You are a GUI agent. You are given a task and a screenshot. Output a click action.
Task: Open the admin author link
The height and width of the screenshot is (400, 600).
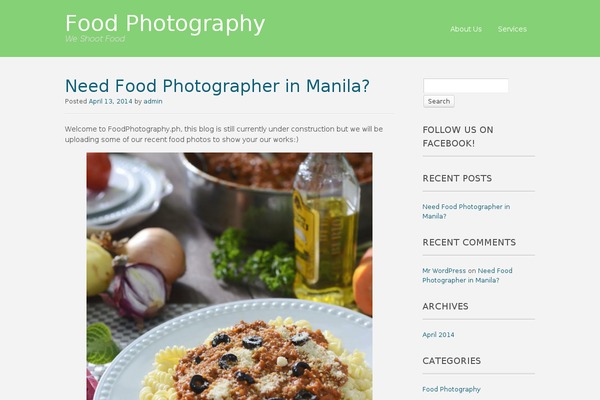click(x=153, y=101)
